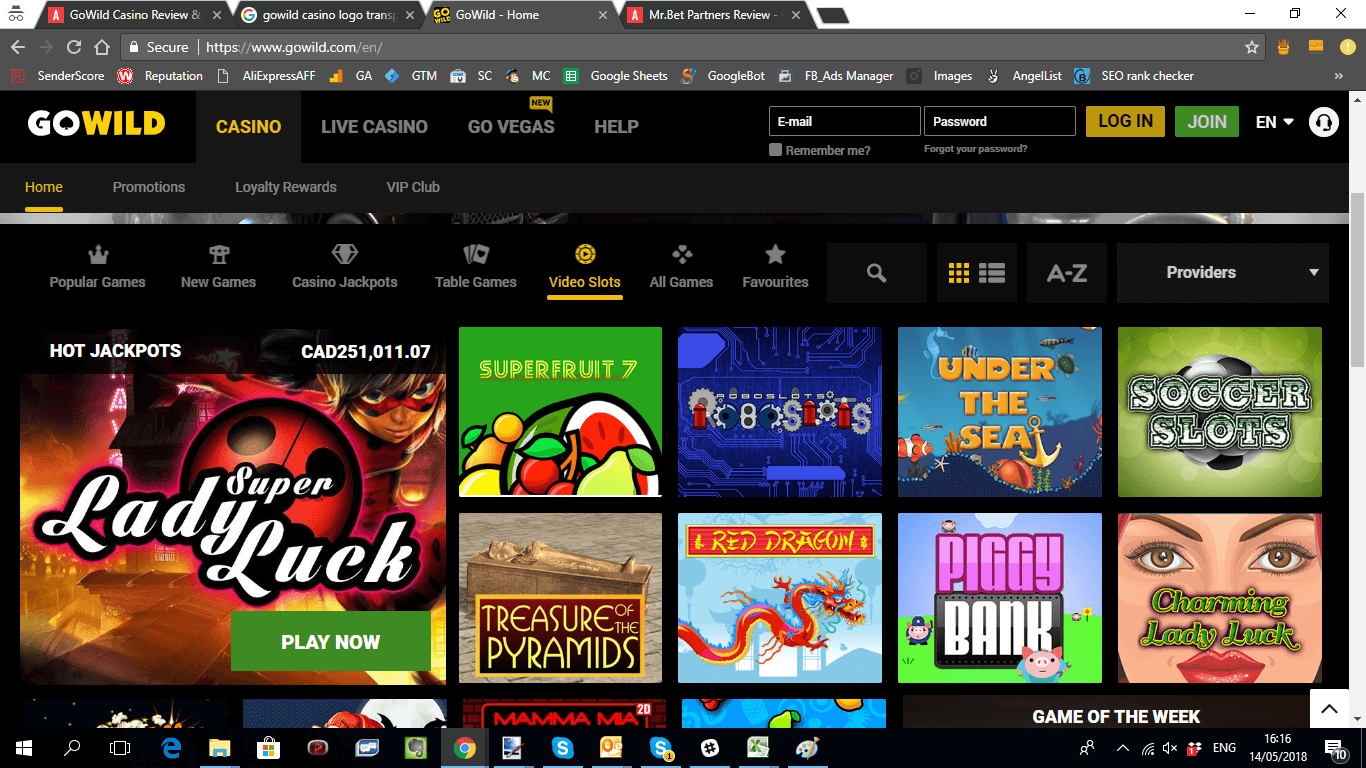Bookmark page with star icon in address bar

1251,47
